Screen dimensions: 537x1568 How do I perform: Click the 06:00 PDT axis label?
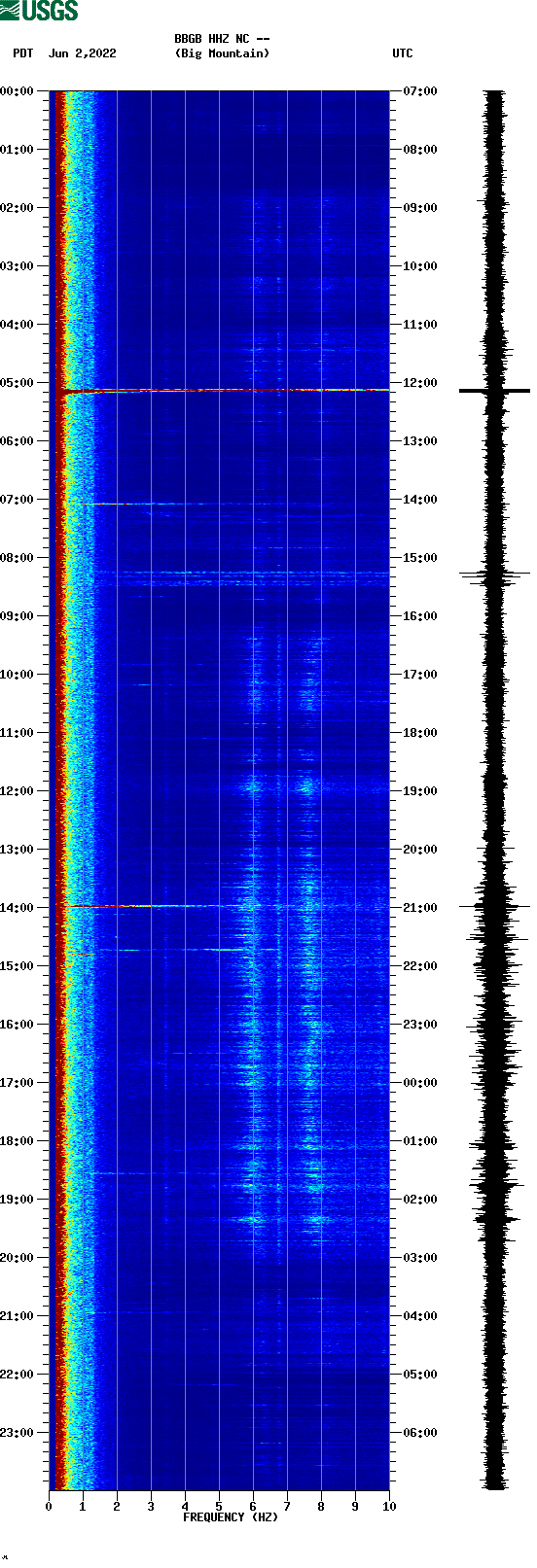(x=18, y=441)
